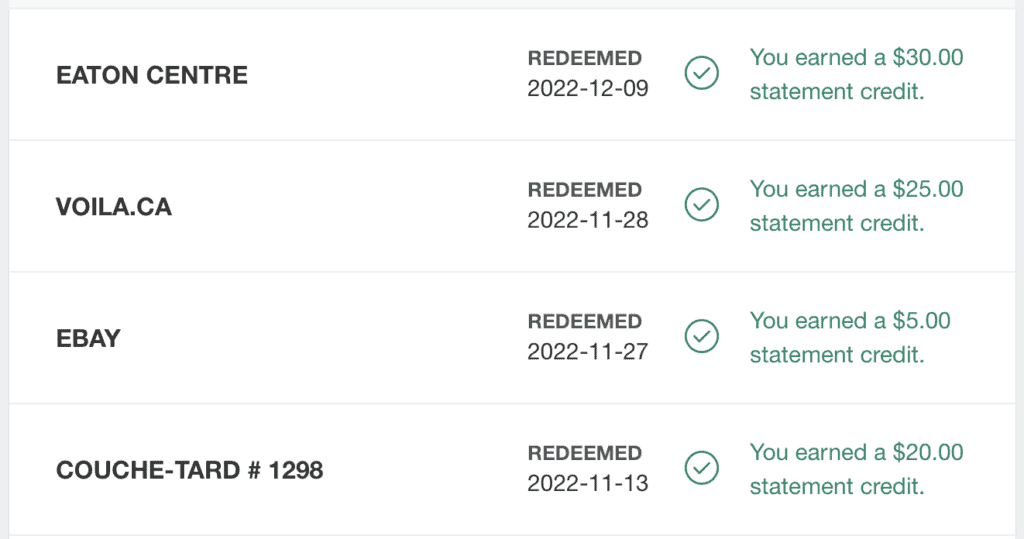Click the redeemed date 2022-11-13

click(588, 484)
